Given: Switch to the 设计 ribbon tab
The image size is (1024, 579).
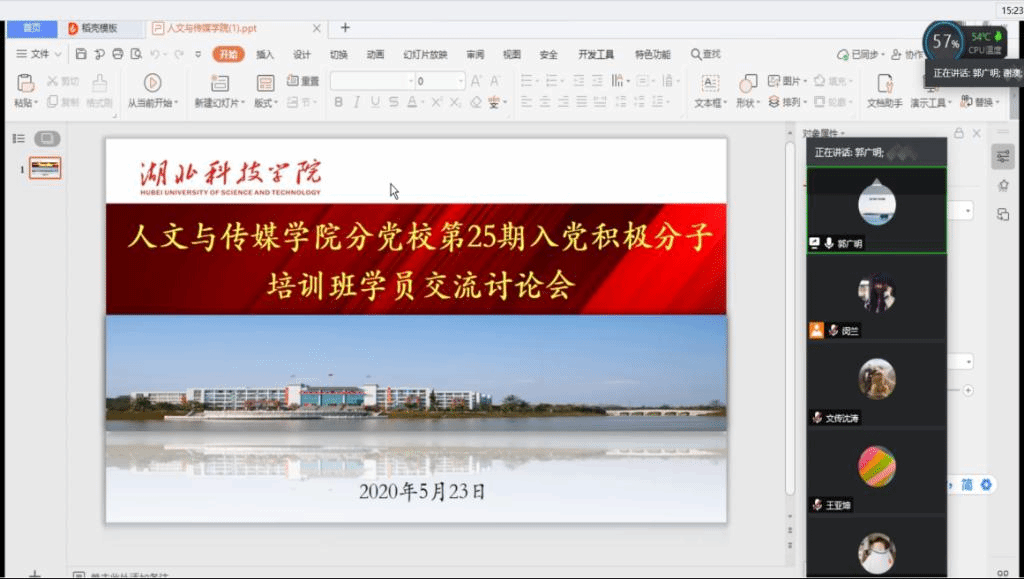Looking at the screenshot, I should click(302, 55).
